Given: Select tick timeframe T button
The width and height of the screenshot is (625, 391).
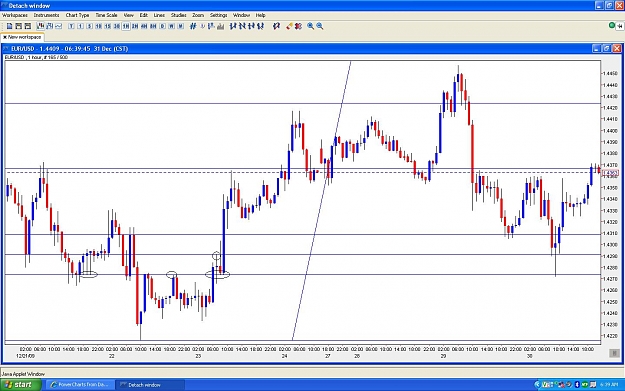Looking at the screenshot, I should pyautogui.click(x=71, y=26).
